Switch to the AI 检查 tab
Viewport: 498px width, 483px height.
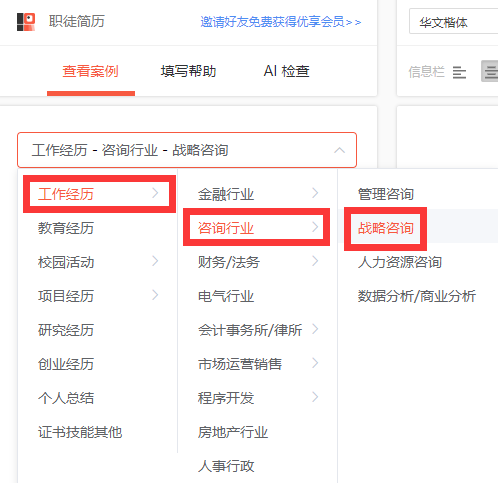(286, 71)
